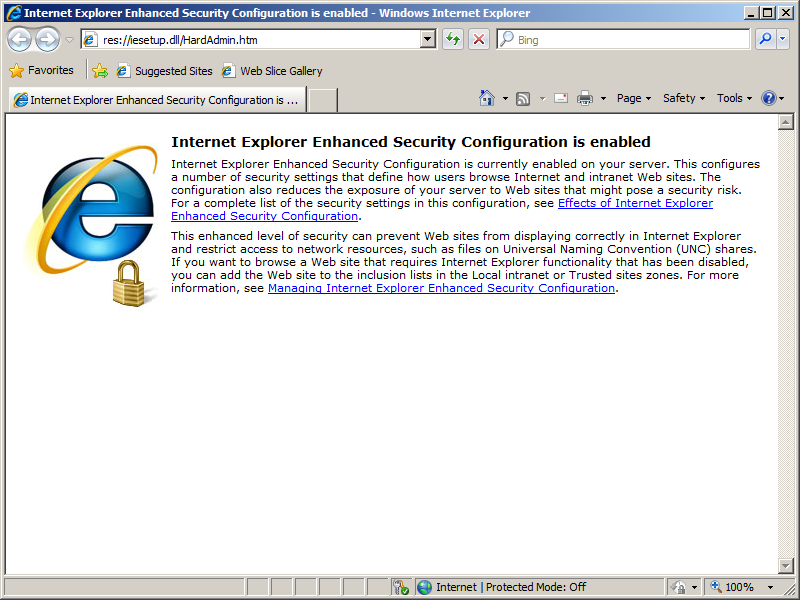The width and height of the screenshot is (800, 600).
Task: Open the Safety menu
Action: [x=684, y=98]
